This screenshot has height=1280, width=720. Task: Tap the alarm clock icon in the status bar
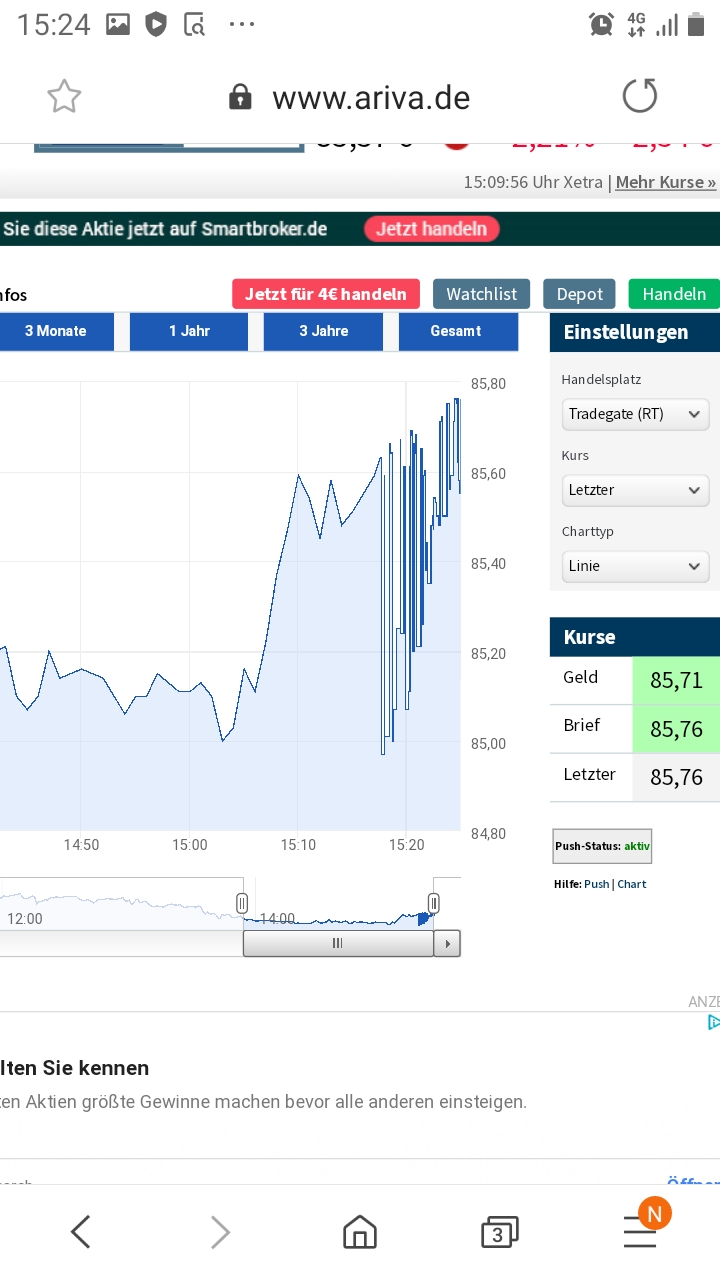coord(600,23)
